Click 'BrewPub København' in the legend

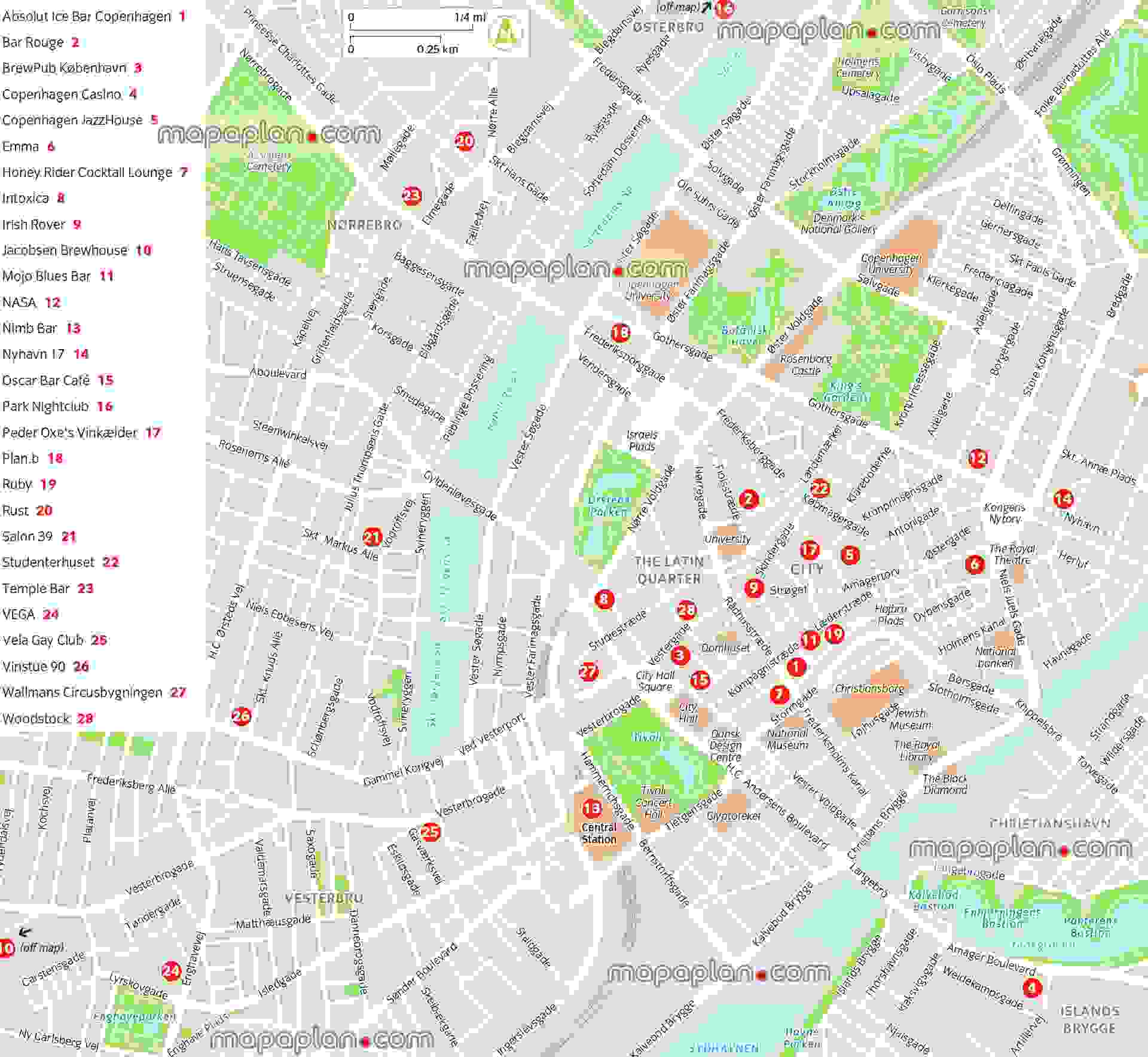pyautogui.click(x=72, y=68)
